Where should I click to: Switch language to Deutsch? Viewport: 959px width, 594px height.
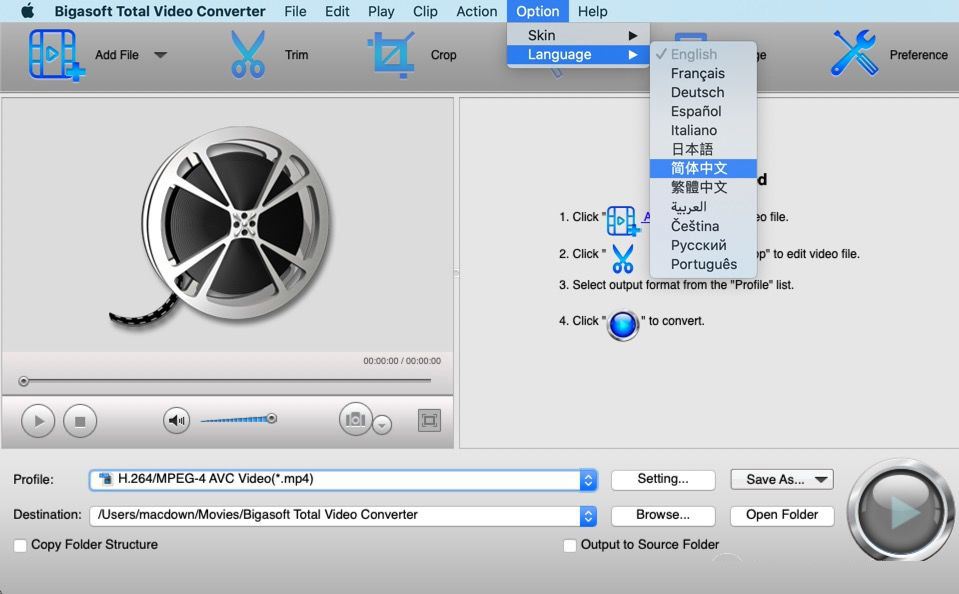click(x=703, y=92)
